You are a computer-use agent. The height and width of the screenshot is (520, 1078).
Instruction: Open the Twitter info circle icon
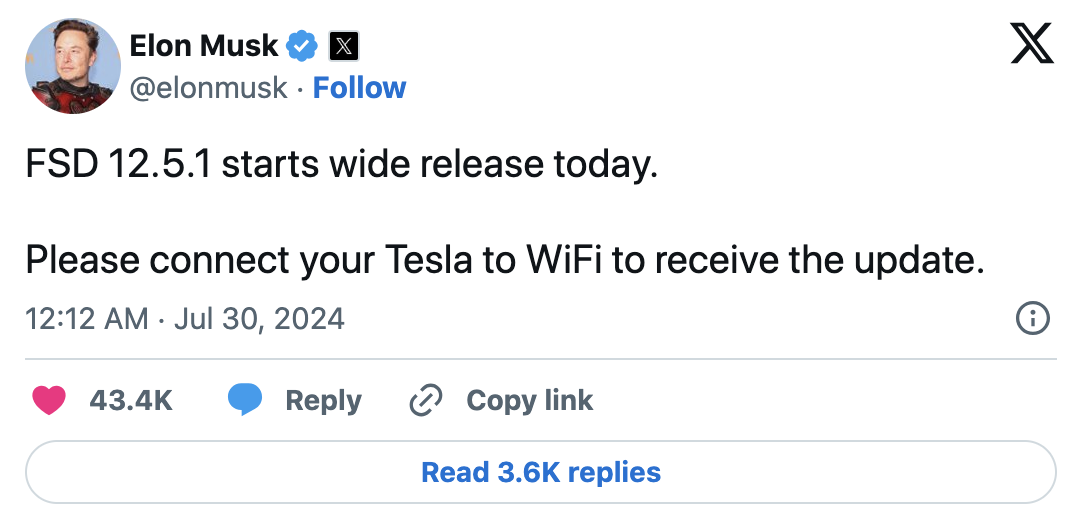pyautogui.click(x=1032, y=319)
